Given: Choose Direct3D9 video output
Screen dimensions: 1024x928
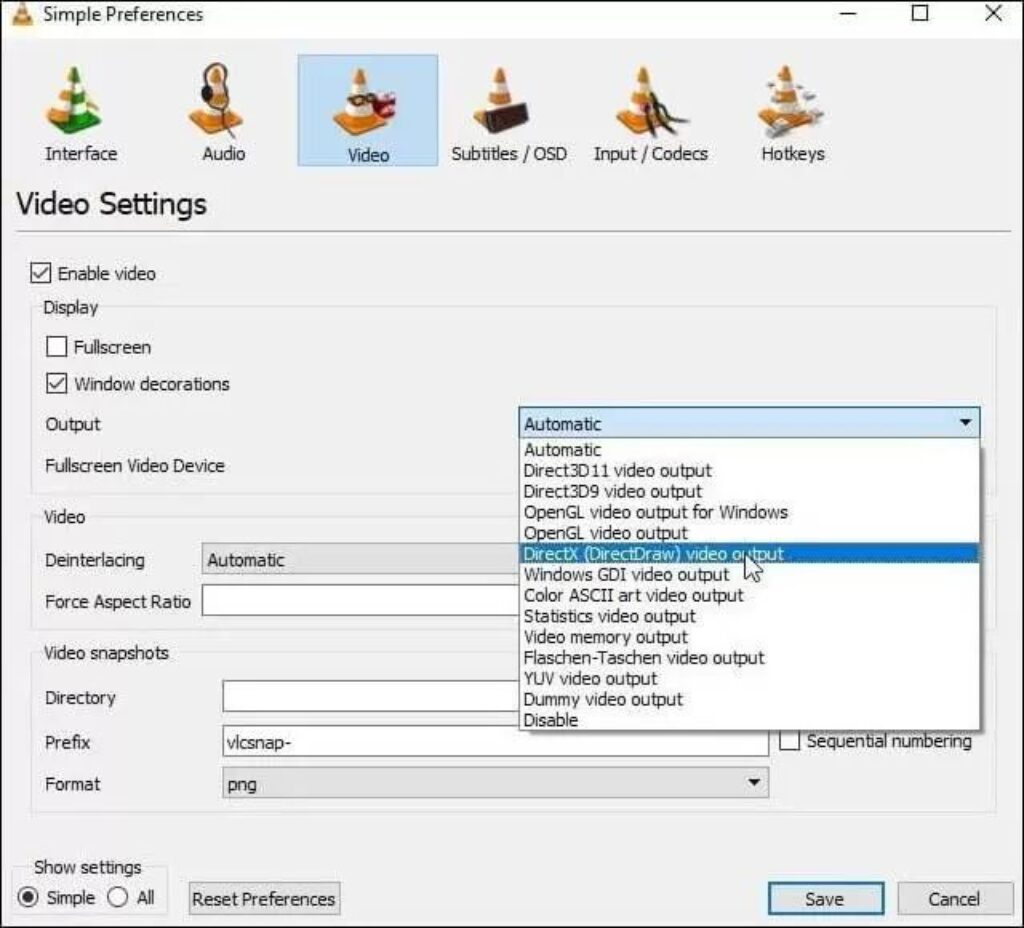Looking at the screenshot, I should click(x=749, y=491).
